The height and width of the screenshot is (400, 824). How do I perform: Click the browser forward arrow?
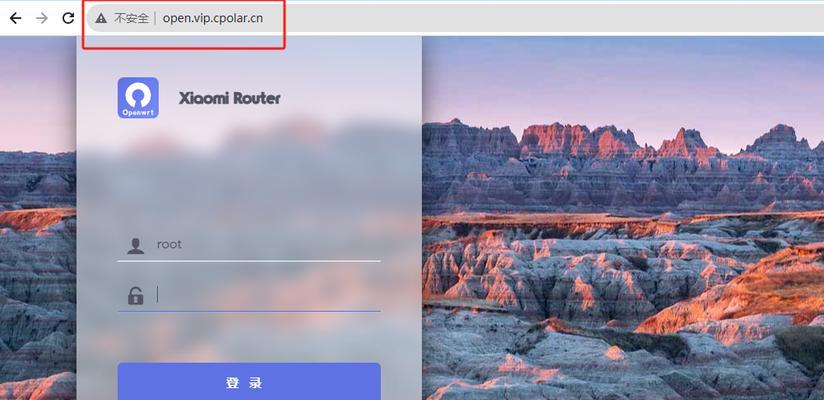42,18
